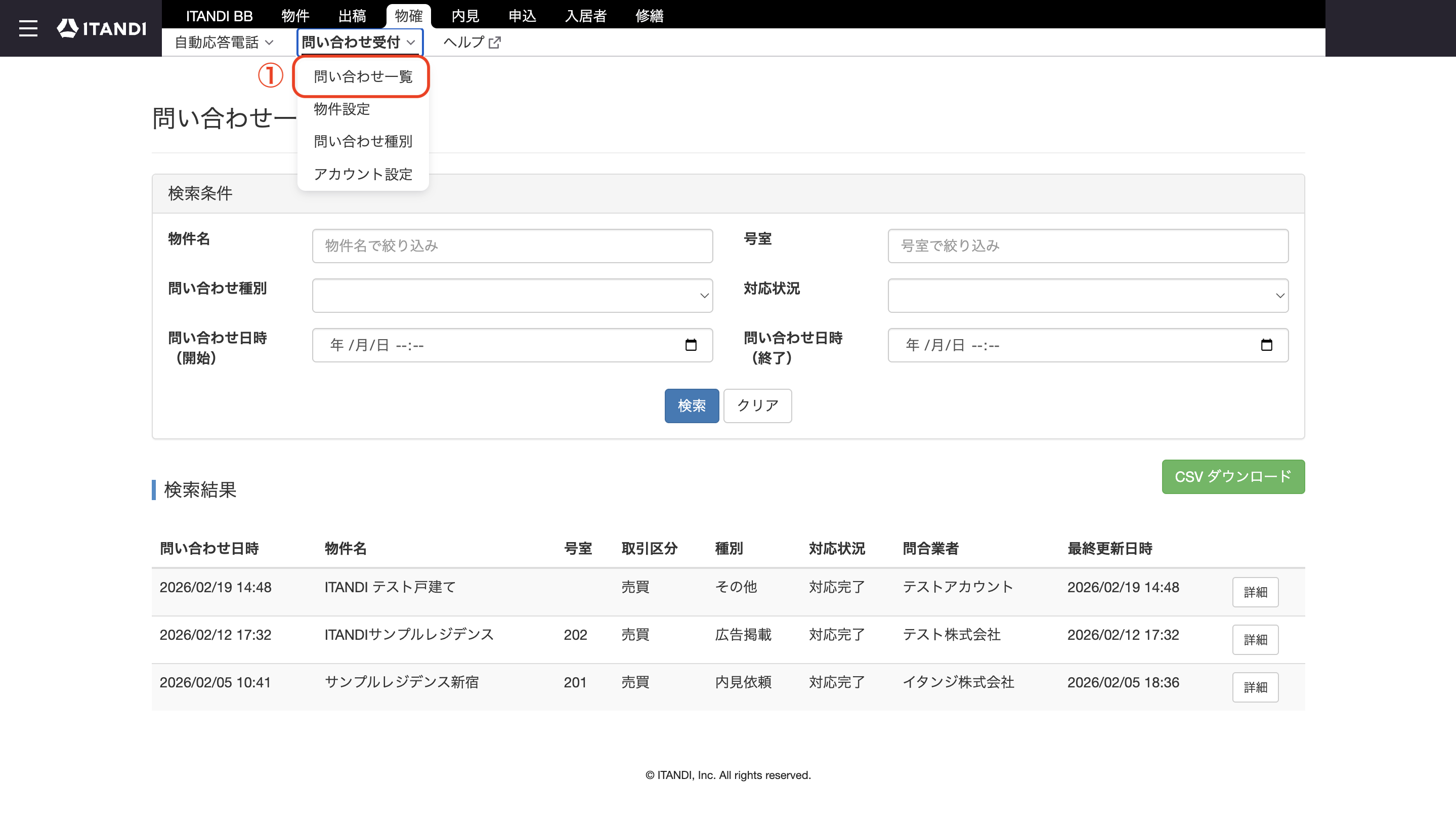Click ITANDI テスト戸建て property name
The image size is (1456, 821).
[390, 587]
